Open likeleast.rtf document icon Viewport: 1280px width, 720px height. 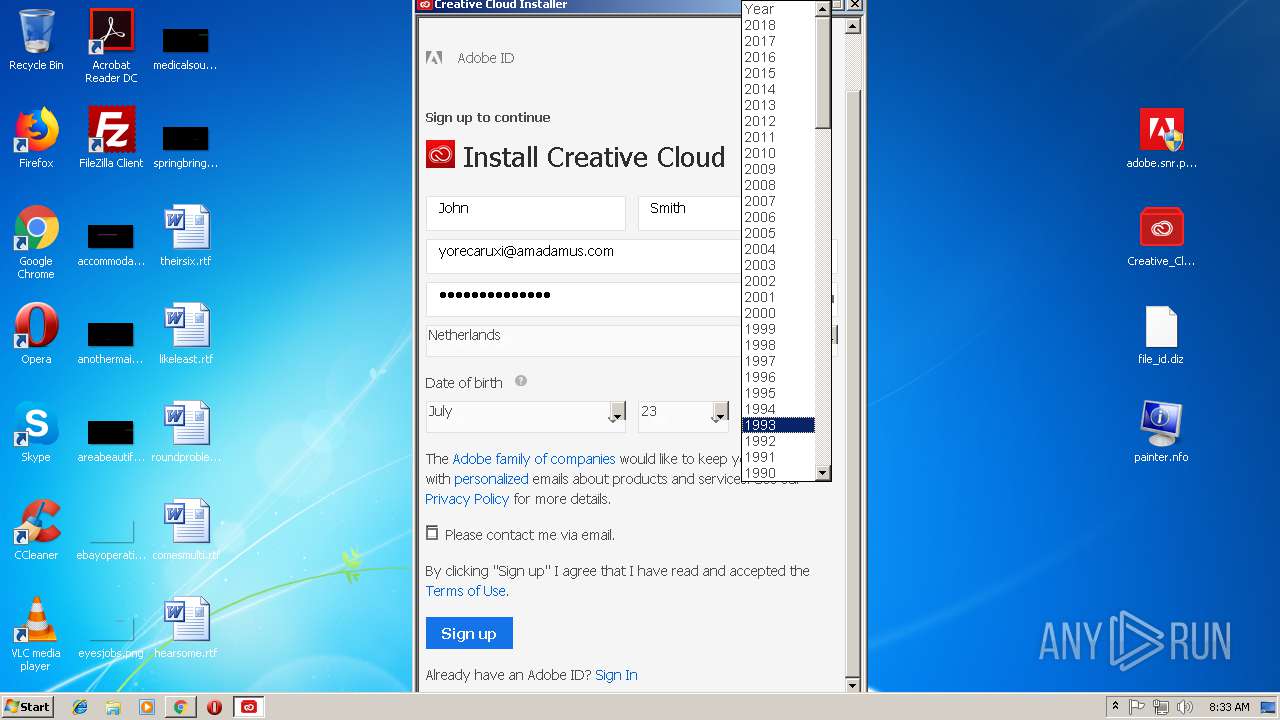[x=186, y=334]
